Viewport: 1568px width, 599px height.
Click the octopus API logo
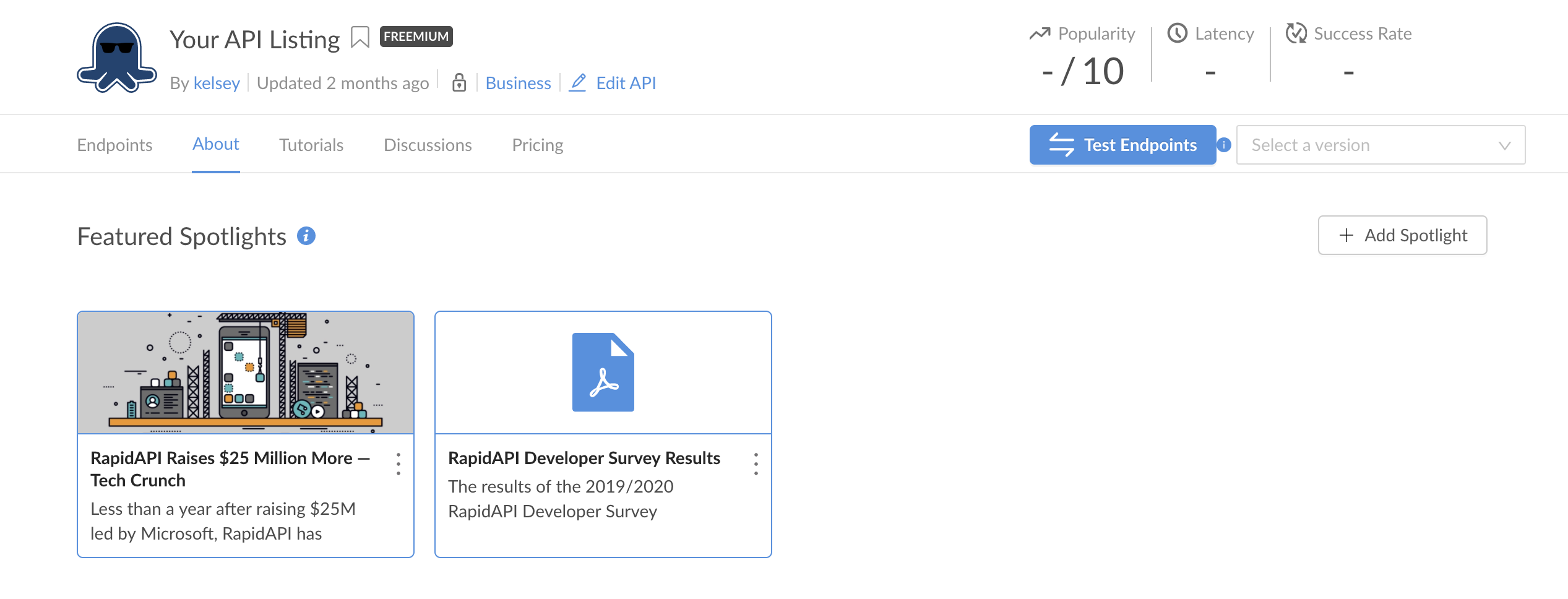pyautogui.click(x=116, y=58)
